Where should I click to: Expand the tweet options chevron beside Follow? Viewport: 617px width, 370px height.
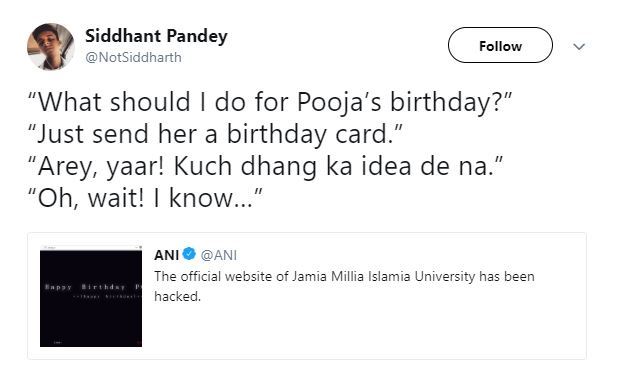click(579, 46)
